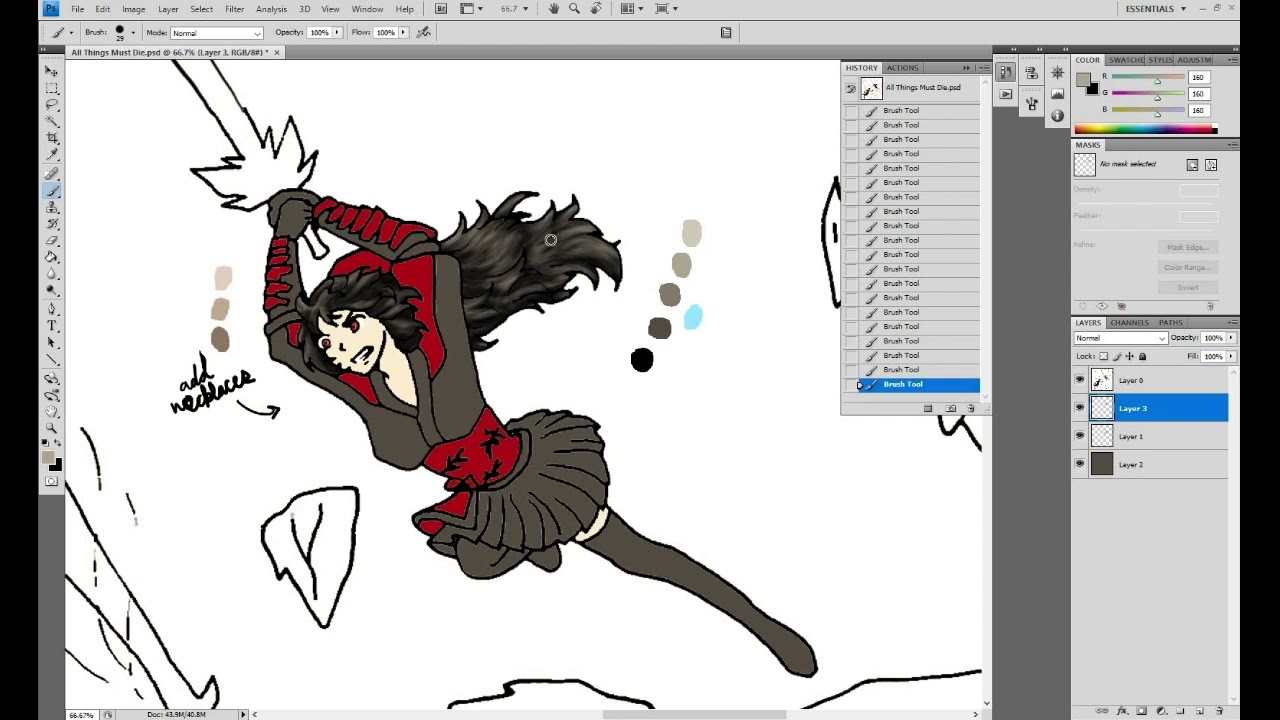Open the collapsed Histogram panel icon
Image resolution: width=1280 pixels, height=720 pixels.
[1057, 95]
